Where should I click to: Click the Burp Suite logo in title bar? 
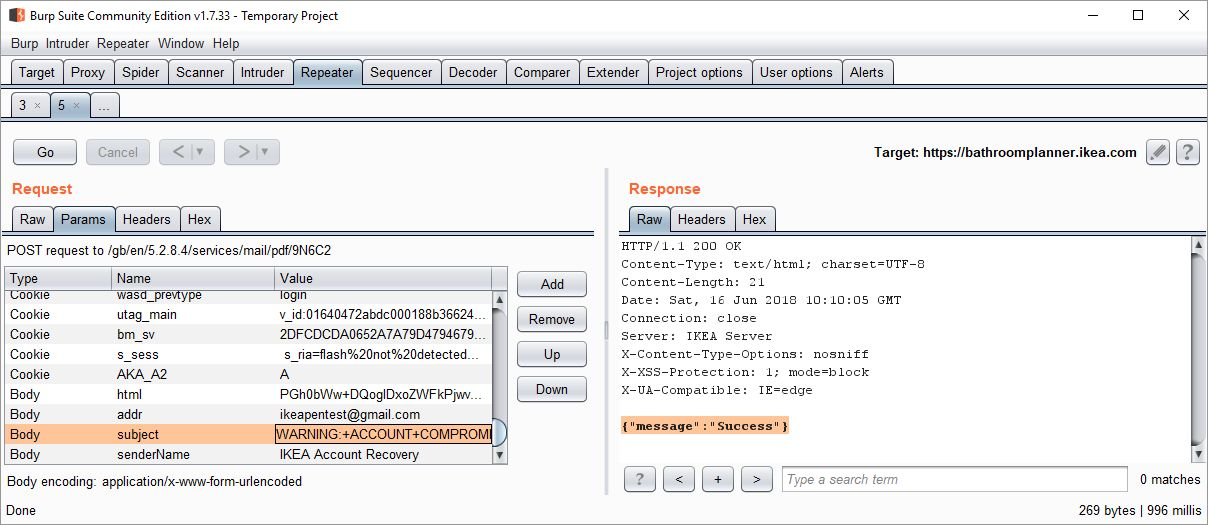(16, 15)
